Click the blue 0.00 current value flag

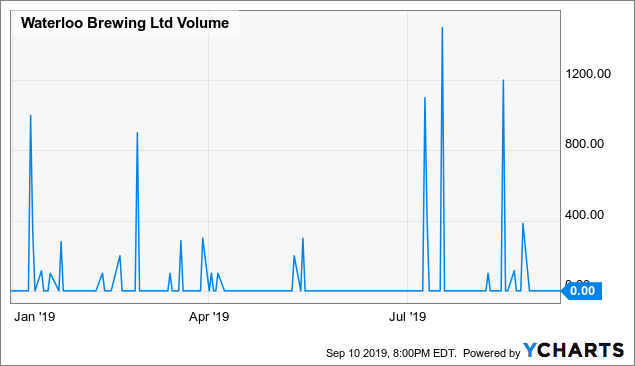point(582,291)
